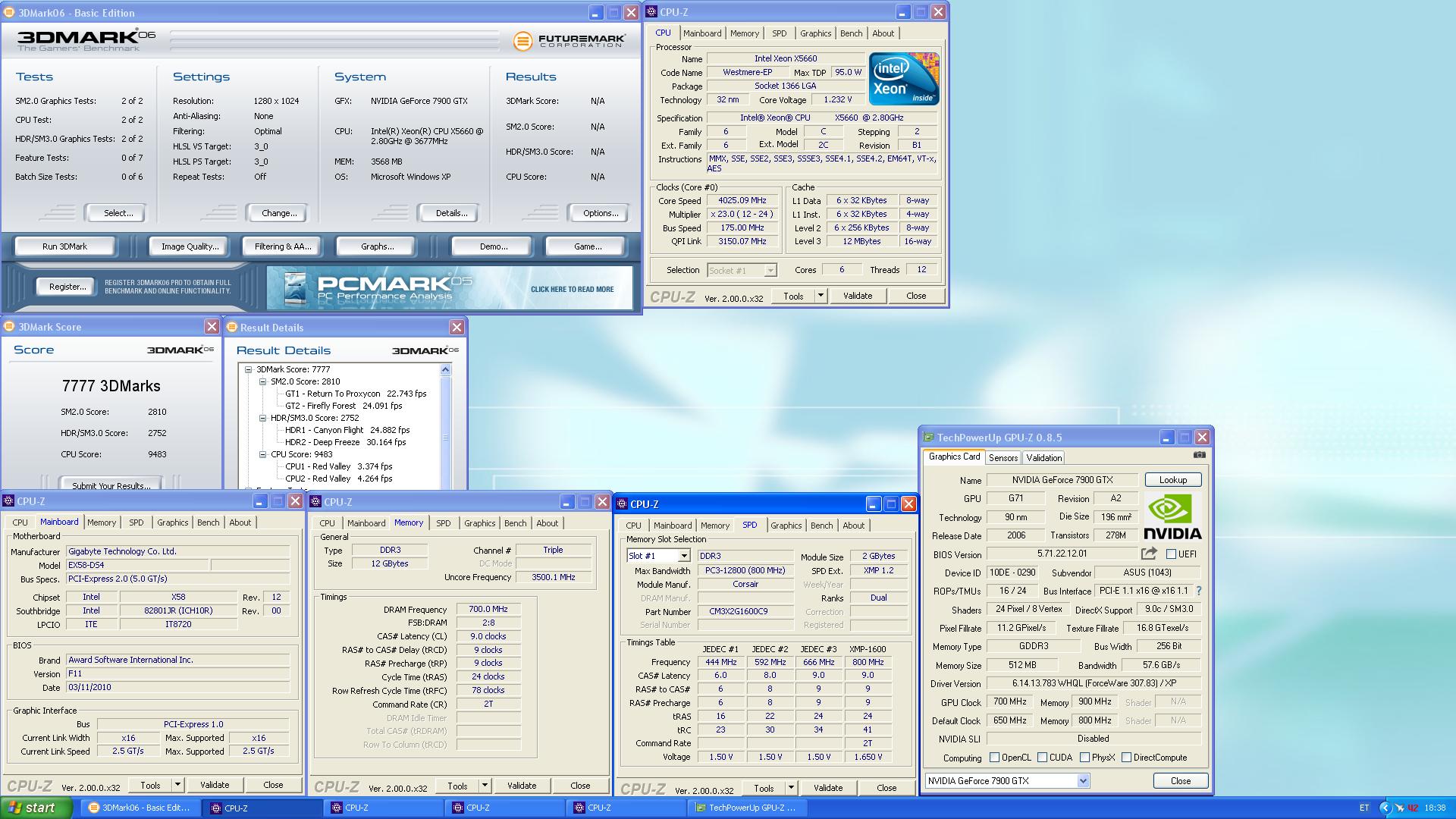Click Options... button under Results
This screenshot has width=1456, height=819.
tap(601, 213)
